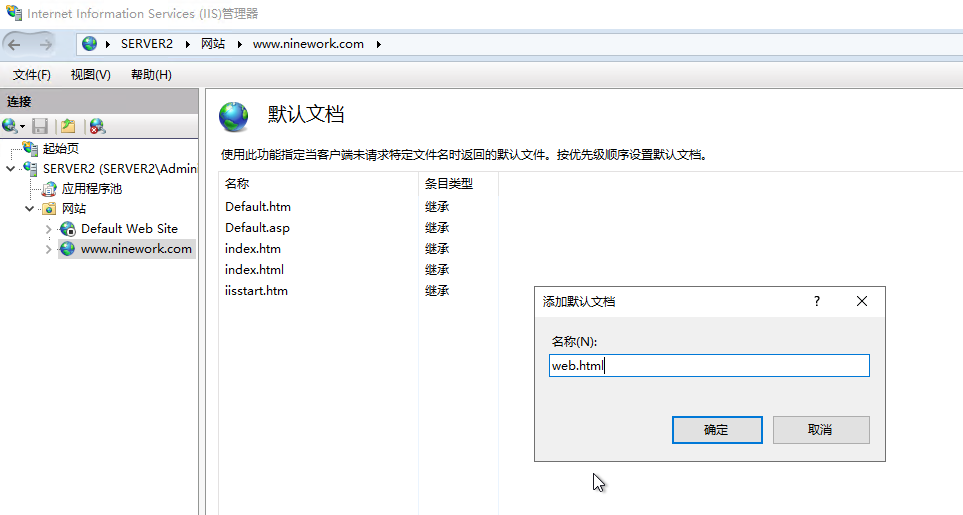Click the create new connection globe icon
The image size is (963, 515).
11,126
